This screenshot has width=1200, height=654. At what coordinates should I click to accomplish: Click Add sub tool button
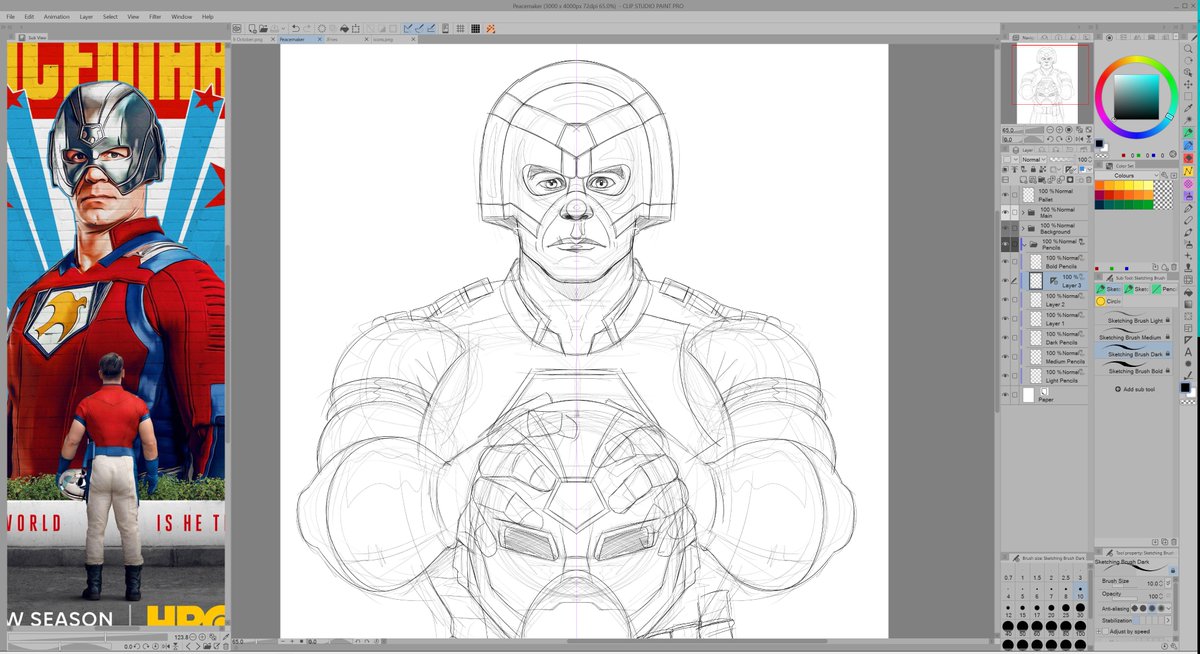click(1134, 389)
